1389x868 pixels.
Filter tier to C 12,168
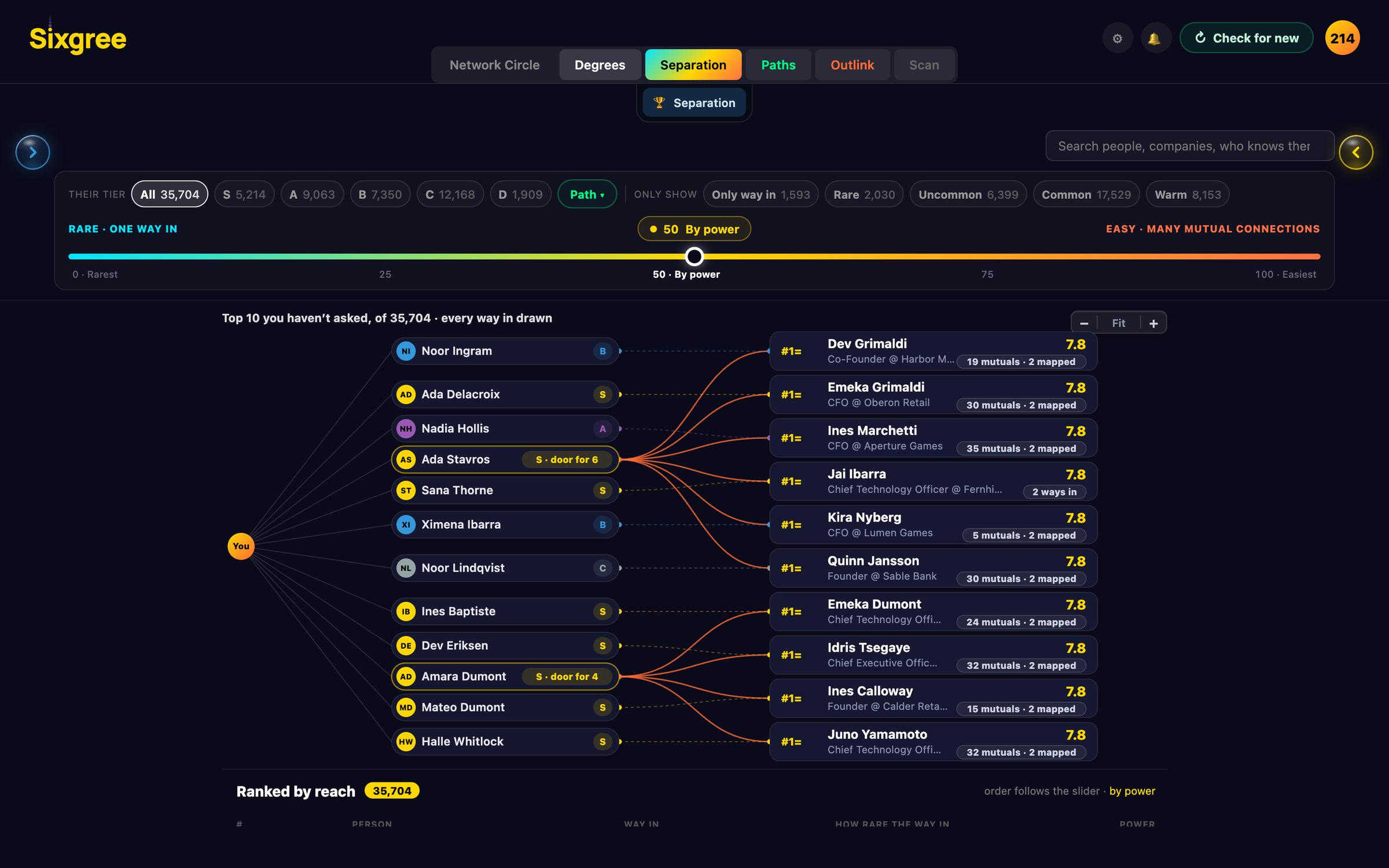point(450,194)
